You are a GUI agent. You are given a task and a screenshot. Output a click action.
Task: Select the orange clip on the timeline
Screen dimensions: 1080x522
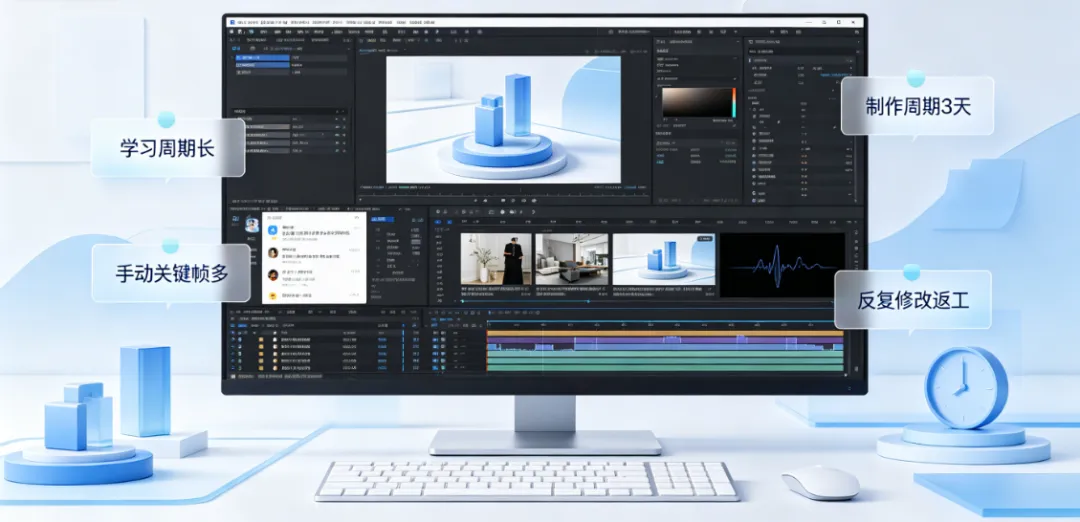click(x=665, y=333)
